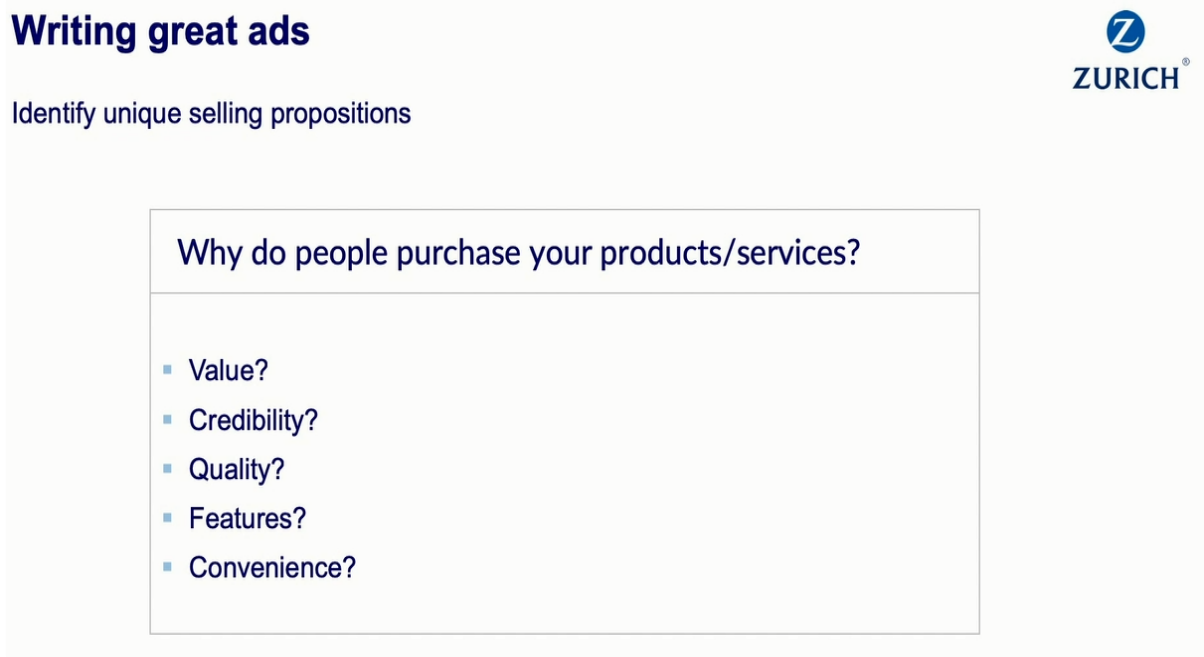The height and width of the screenshot is (657, 1204).
Task: Select the Credibility? bullet item
Action: [253, 420]
